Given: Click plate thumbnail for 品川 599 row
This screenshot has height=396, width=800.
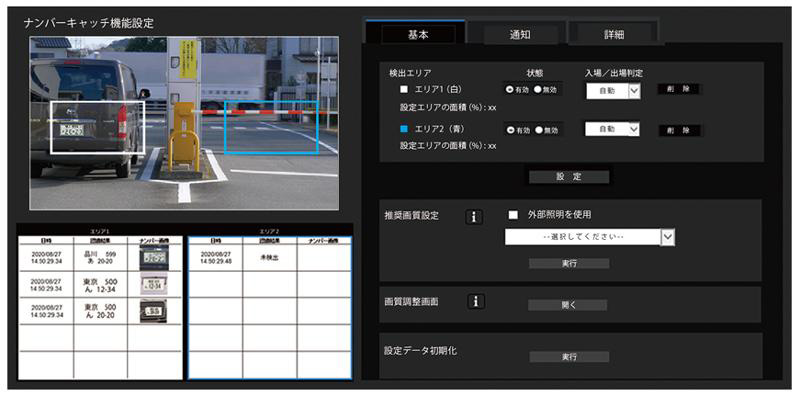Looking at the screenshot, I should click(x=154, y=257).
